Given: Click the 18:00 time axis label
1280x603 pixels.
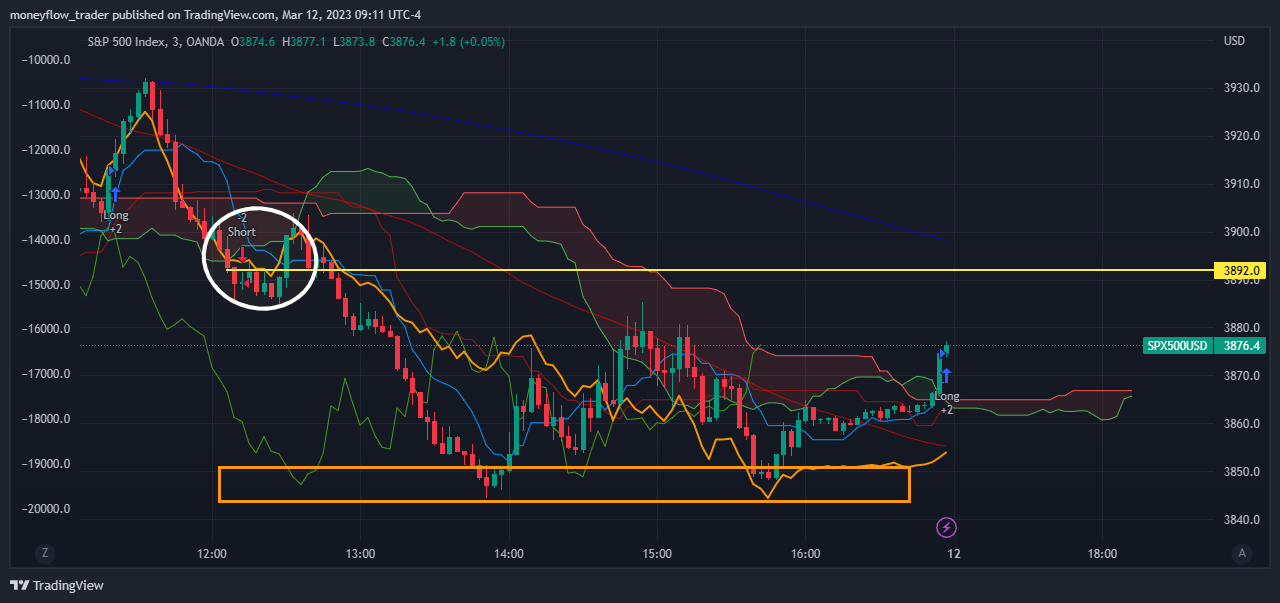Looking at the screenshot, I should (1102, 553).
